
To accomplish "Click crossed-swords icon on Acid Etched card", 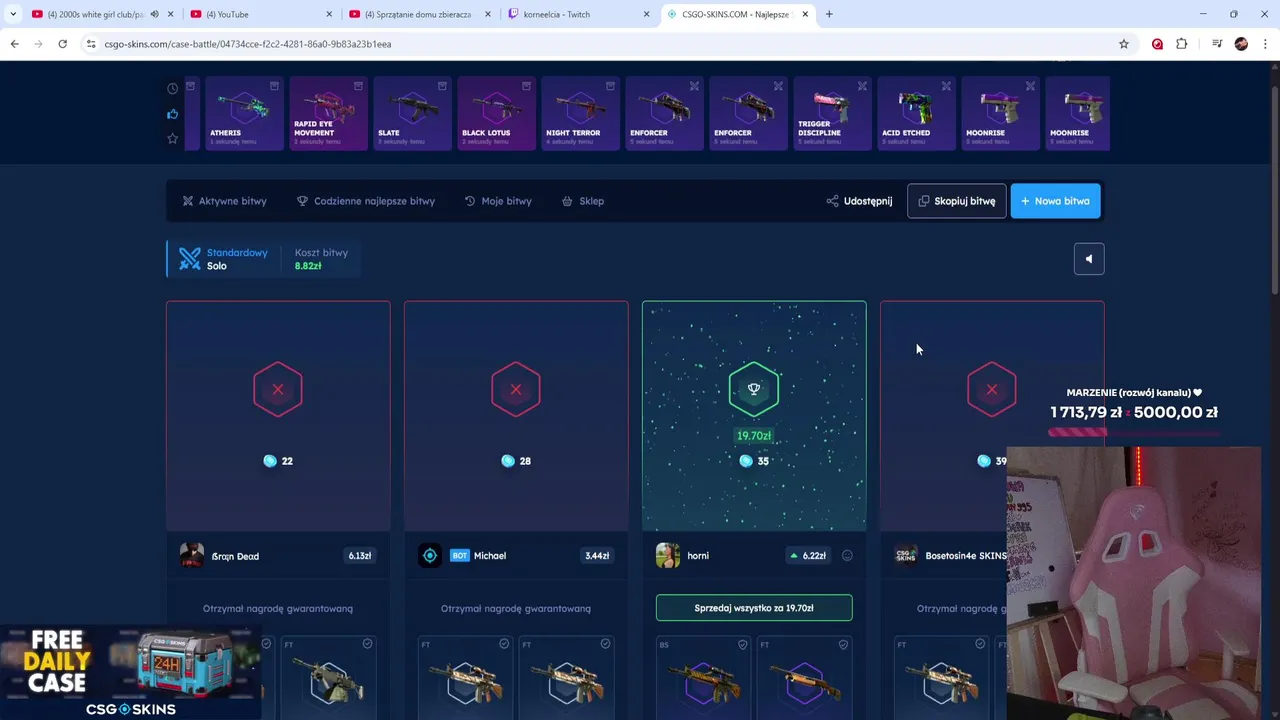I will pyautogui.click(x=946, y=86).
